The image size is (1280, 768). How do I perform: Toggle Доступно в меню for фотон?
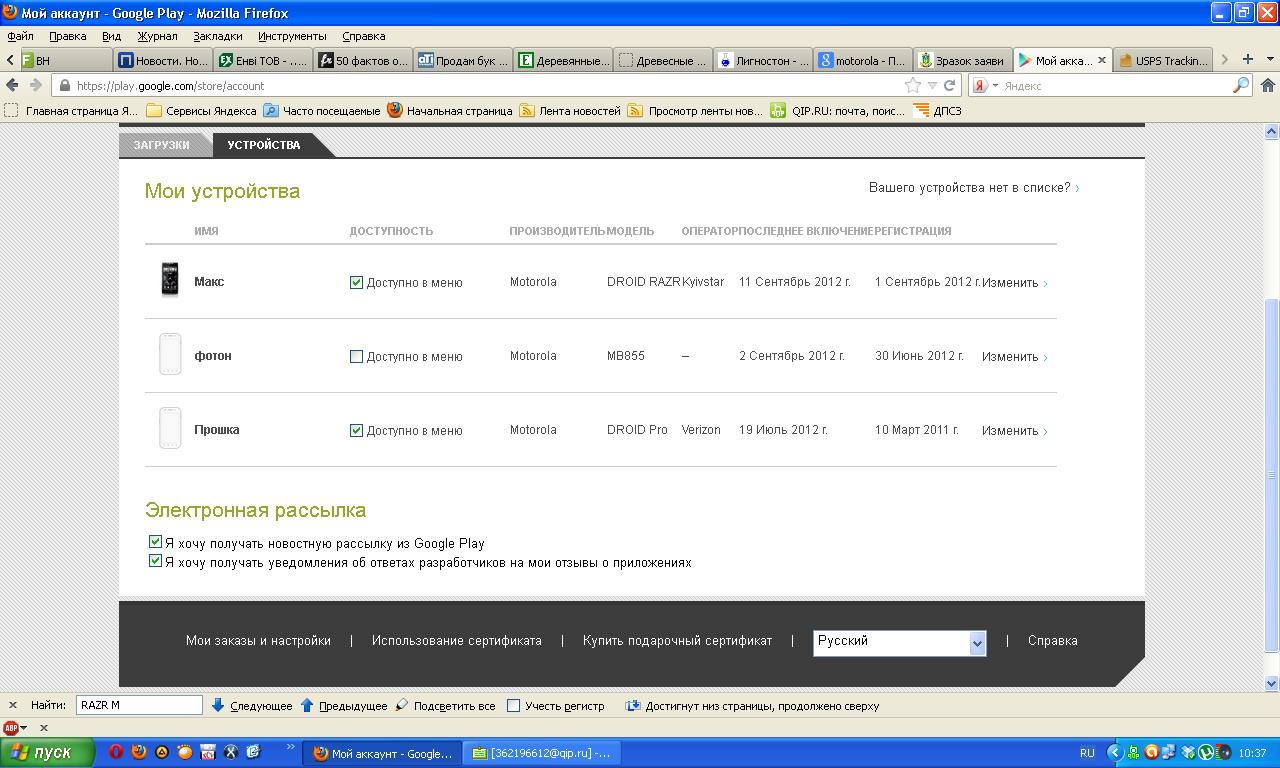click(356, 356)
